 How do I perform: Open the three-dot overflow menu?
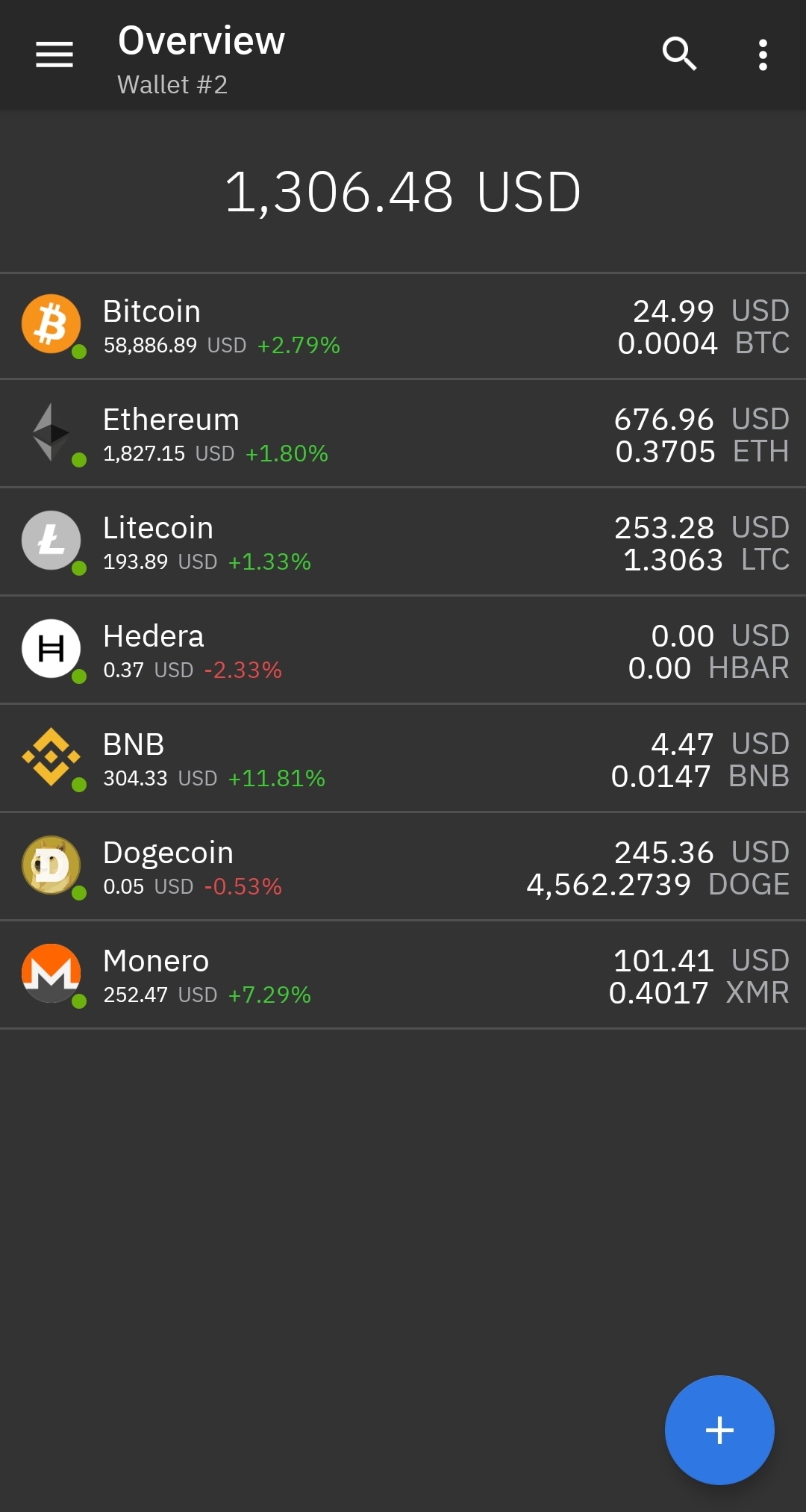tap(762, 55)
